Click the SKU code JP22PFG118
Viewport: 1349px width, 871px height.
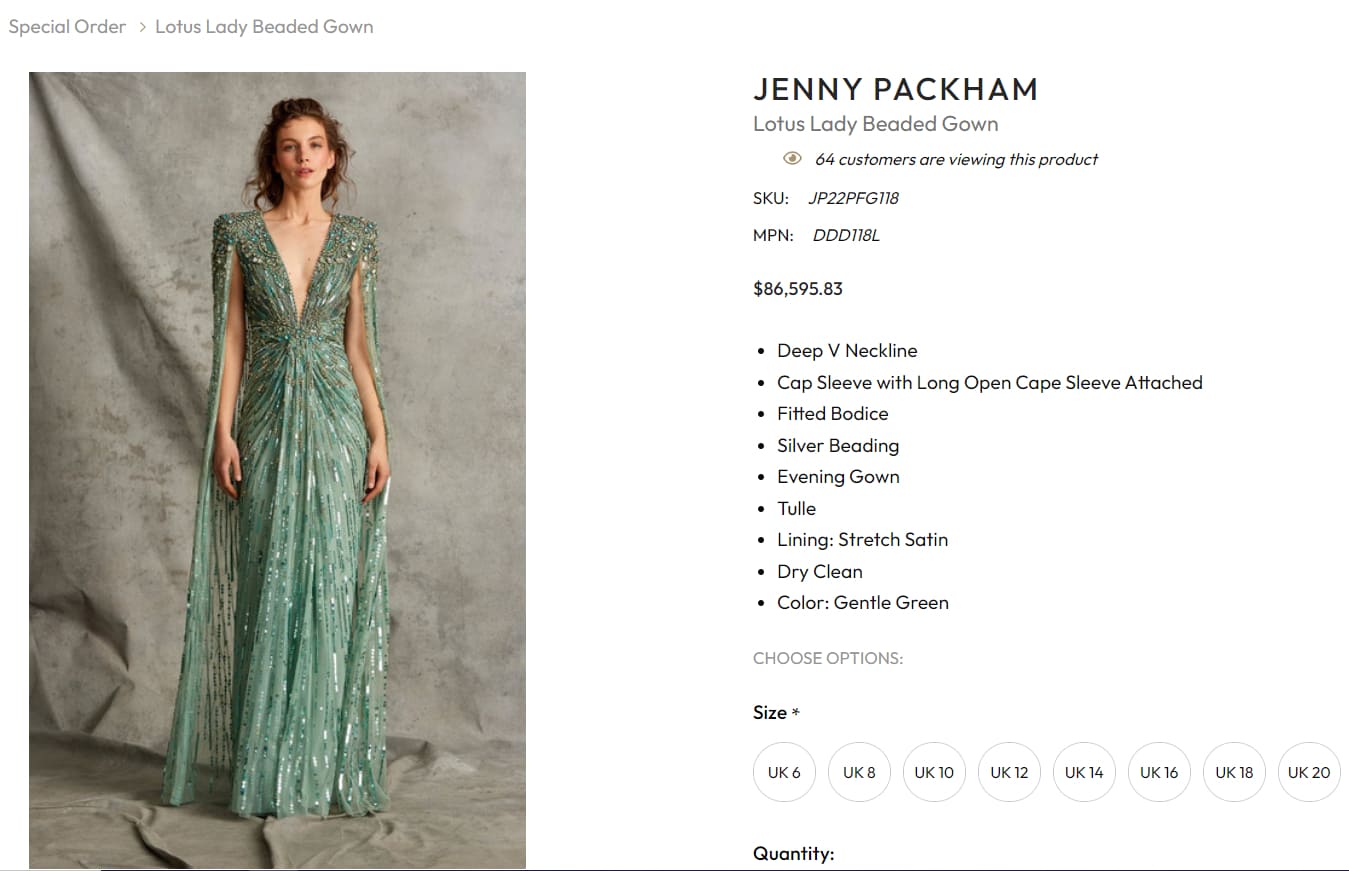tap(853, 198)
